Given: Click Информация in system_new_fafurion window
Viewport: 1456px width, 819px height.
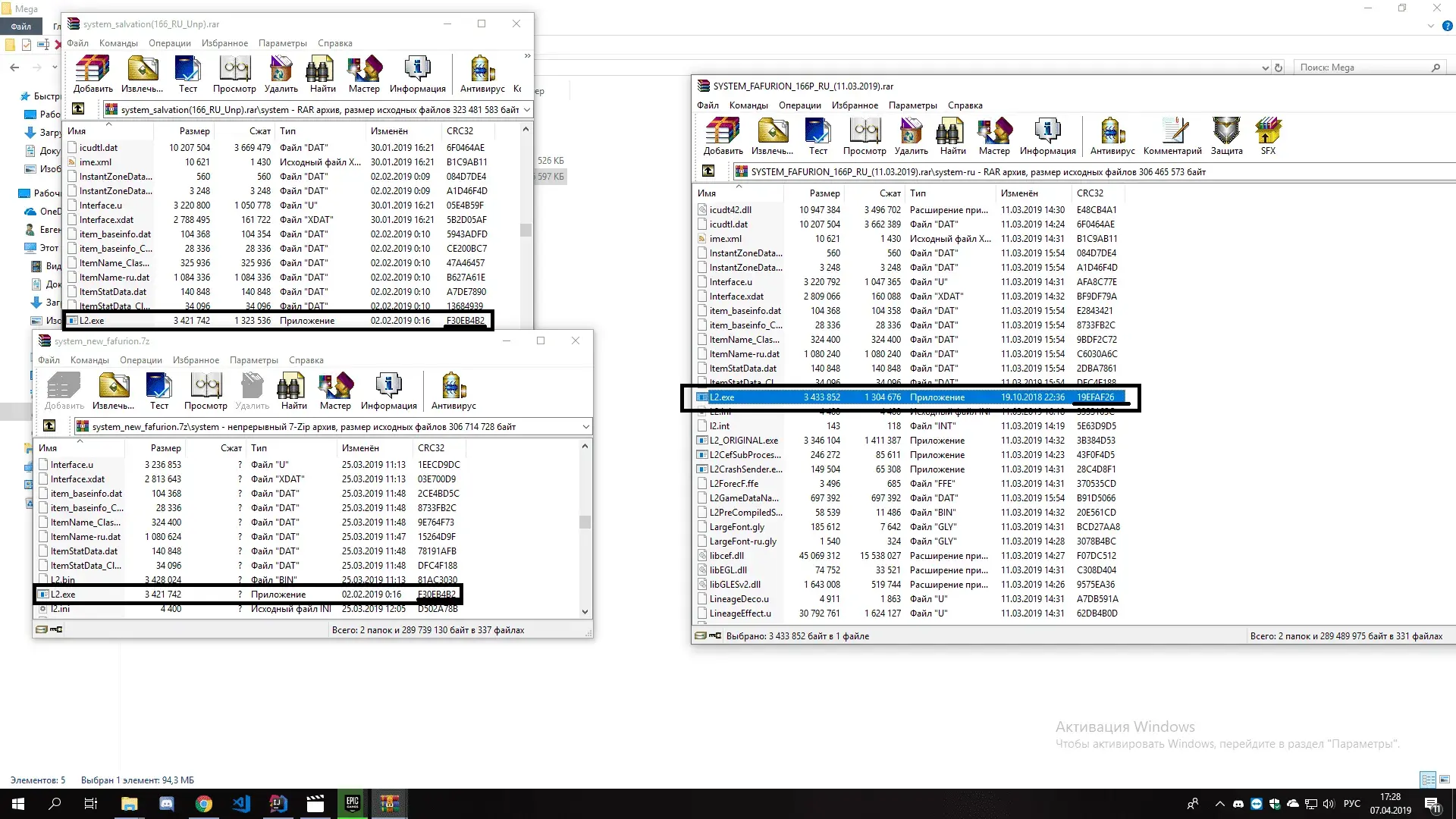Looking at the screenshot, I should tap(388, 391).
